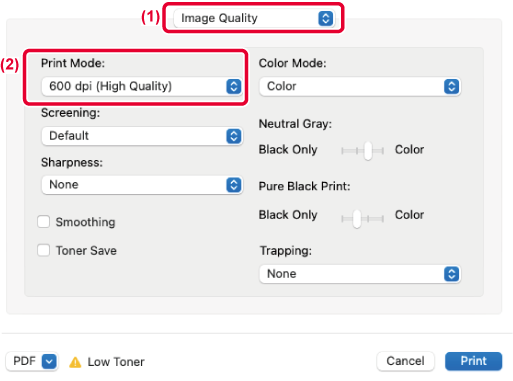
Task: Click the Cancel button
Action: tap(405, 361)
